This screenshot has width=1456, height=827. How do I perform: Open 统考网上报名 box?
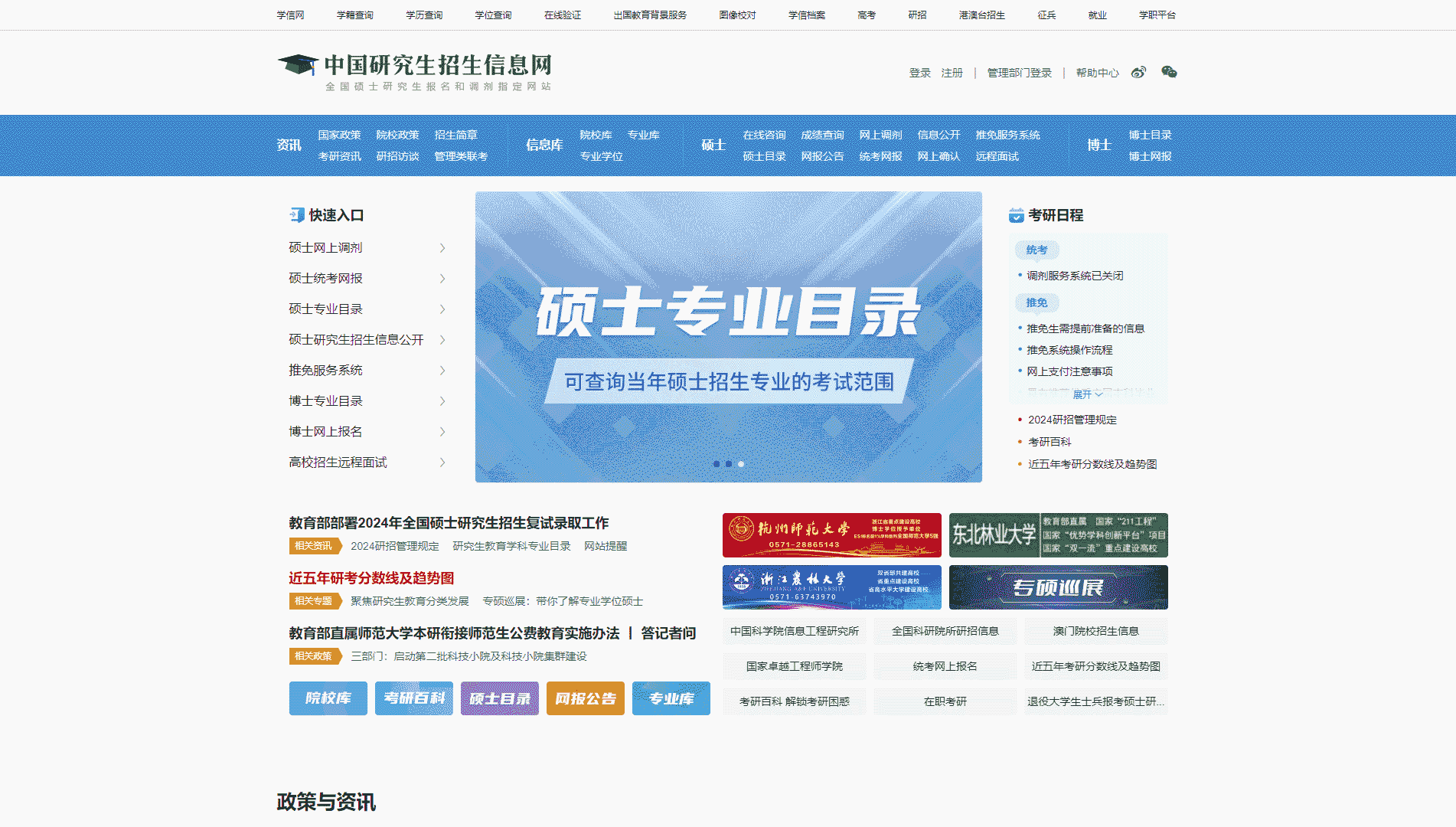click(945, 666)
